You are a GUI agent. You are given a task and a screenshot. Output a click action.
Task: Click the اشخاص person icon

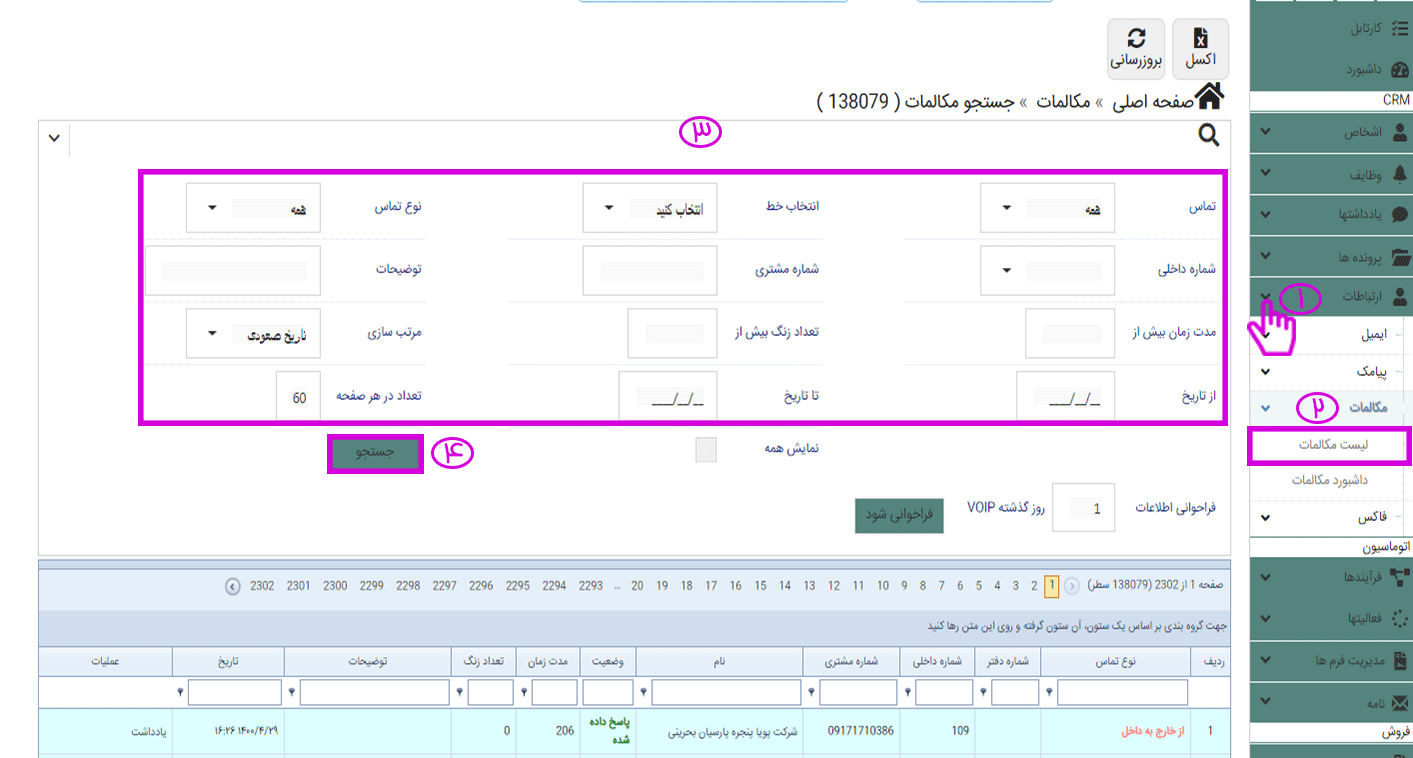[x=1399, y=132]
